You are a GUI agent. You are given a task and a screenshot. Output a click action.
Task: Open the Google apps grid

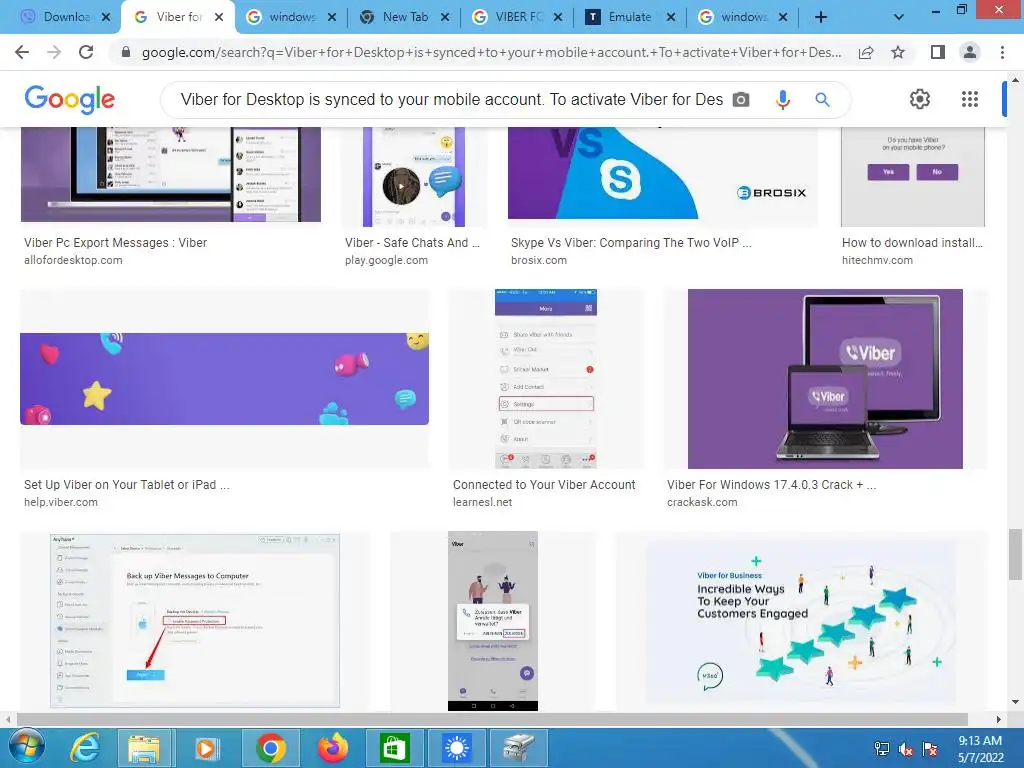(x=970, y=99)
